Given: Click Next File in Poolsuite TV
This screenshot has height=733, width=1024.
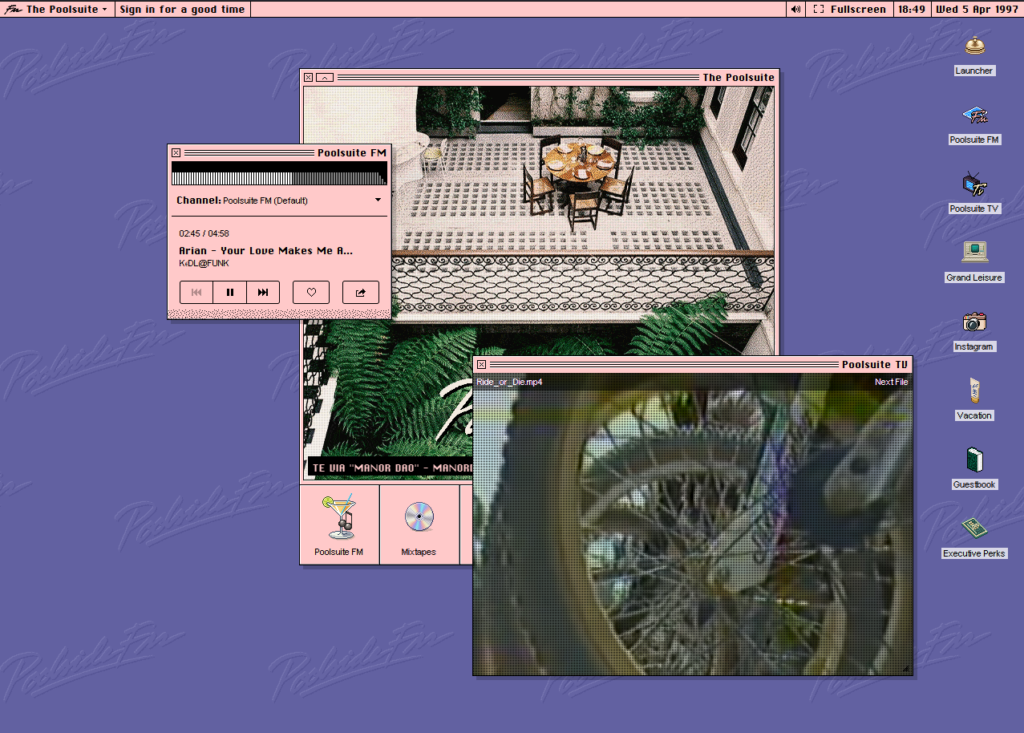Looking at the screenshot, I should tap(891, 382).
